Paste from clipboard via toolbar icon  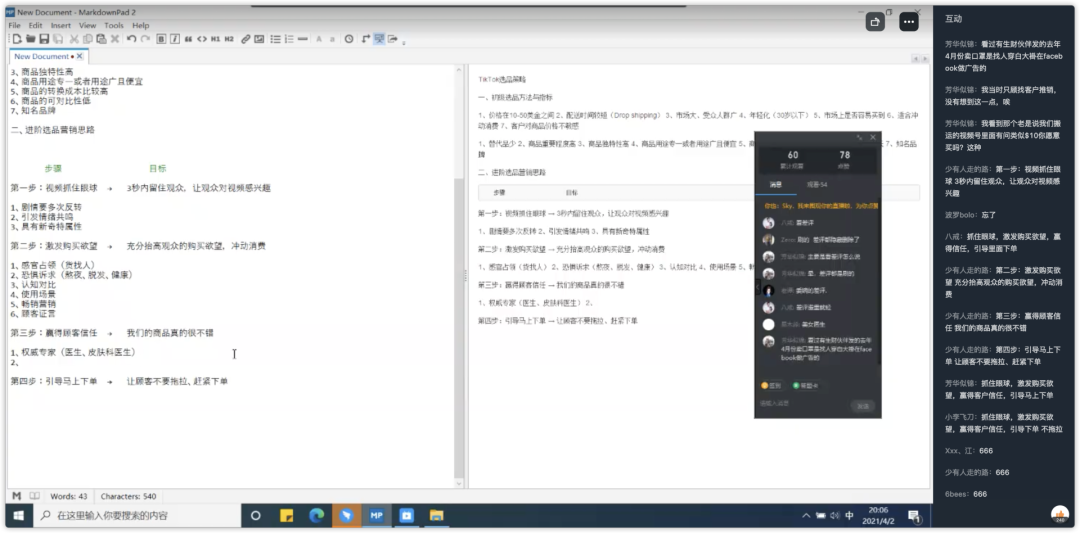pyautogui.click(x=101, y=39)
